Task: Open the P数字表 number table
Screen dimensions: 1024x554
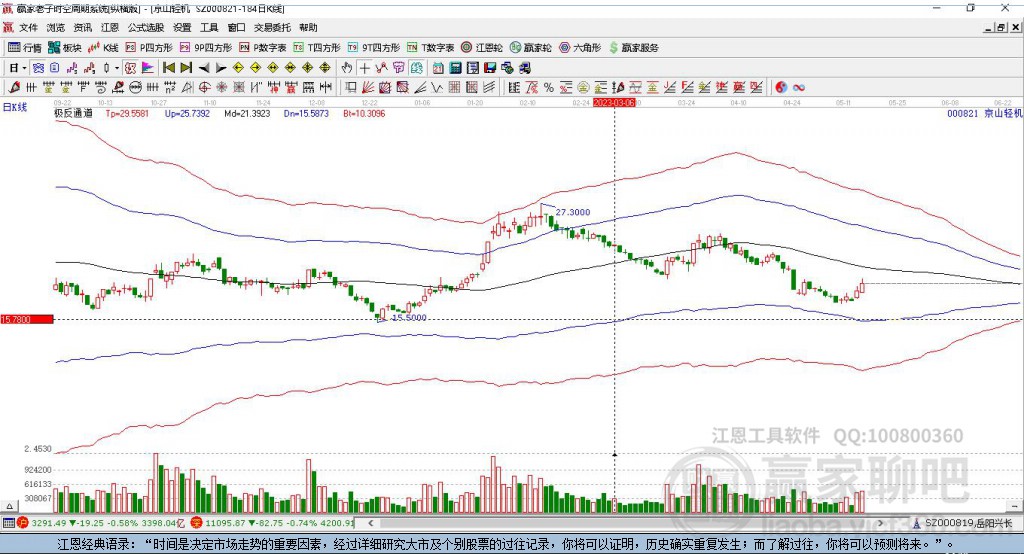Action: (263, 48)
